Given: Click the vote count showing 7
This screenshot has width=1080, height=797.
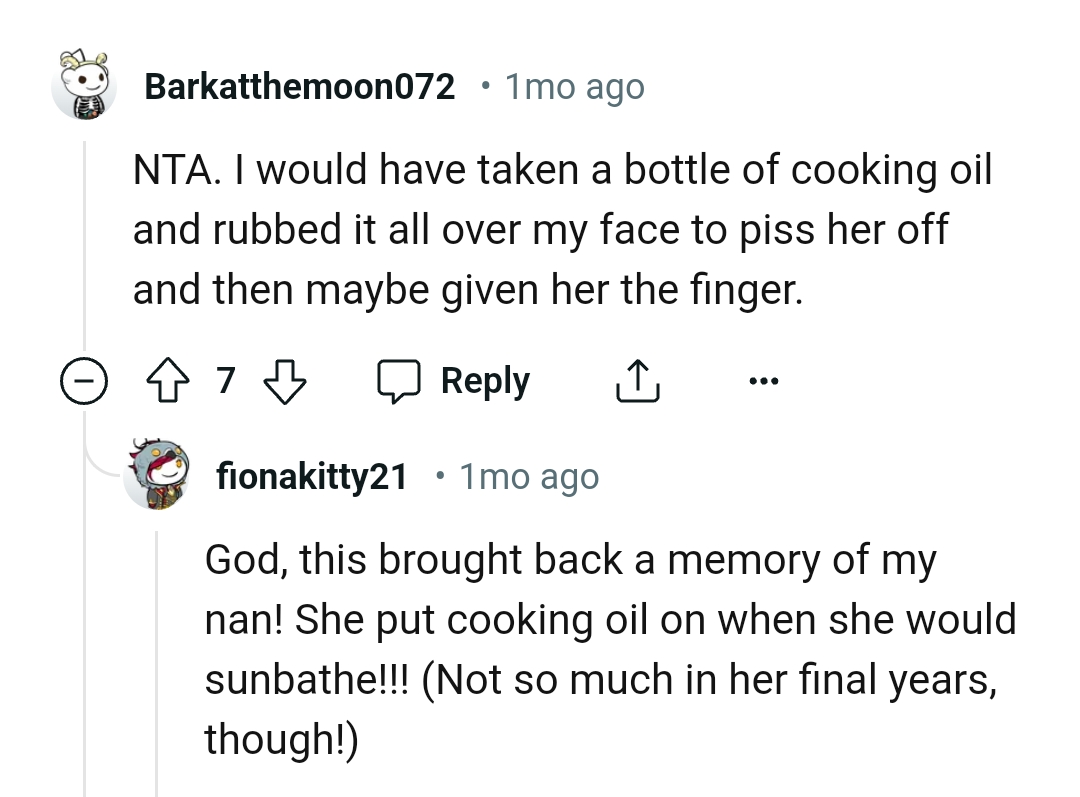Looking at the screenshot, I should tap(226, 380).
